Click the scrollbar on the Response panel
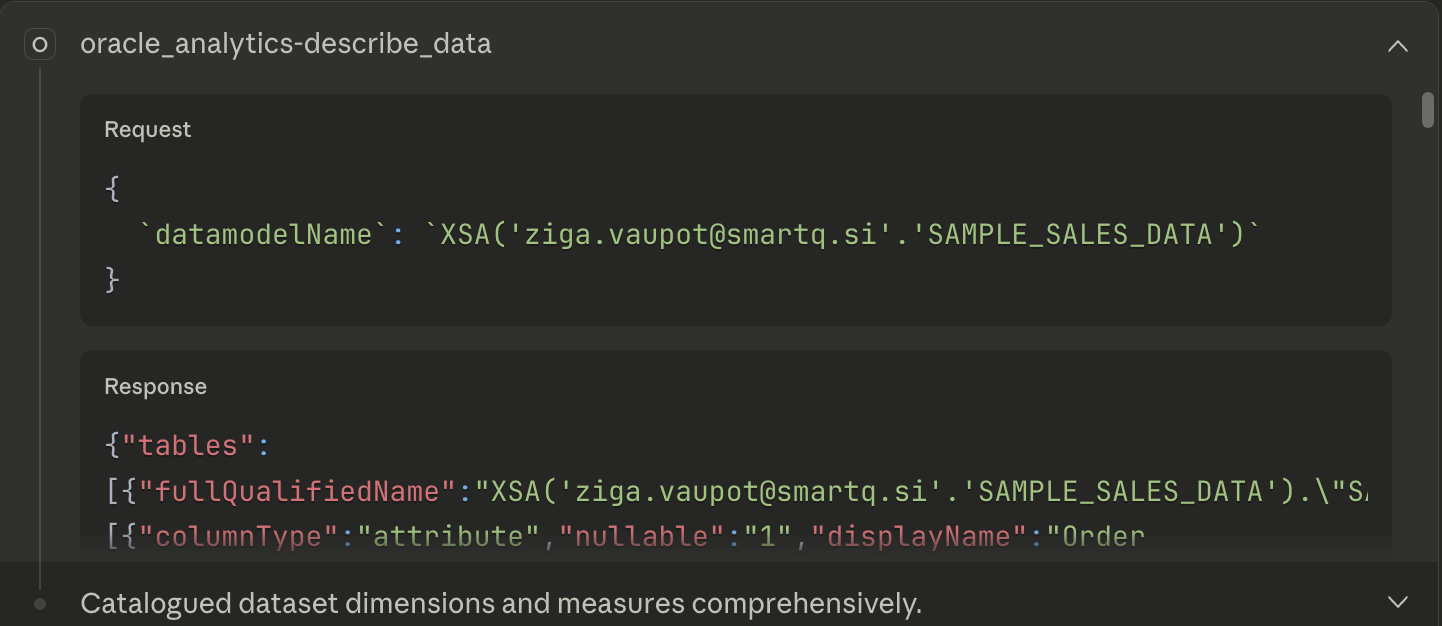 coord(1428,112)
